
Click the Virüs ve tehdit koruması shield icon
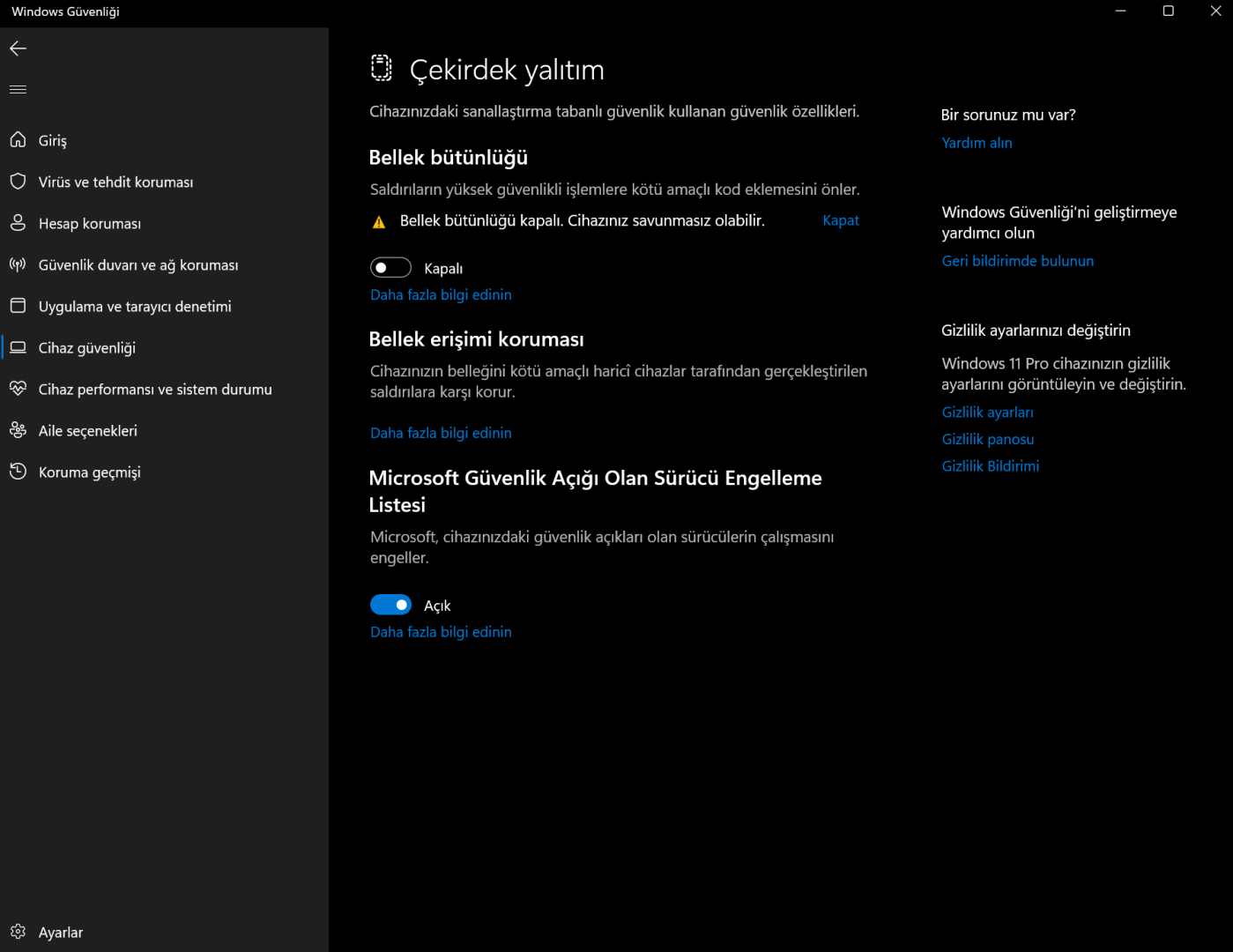pos(18,182)
